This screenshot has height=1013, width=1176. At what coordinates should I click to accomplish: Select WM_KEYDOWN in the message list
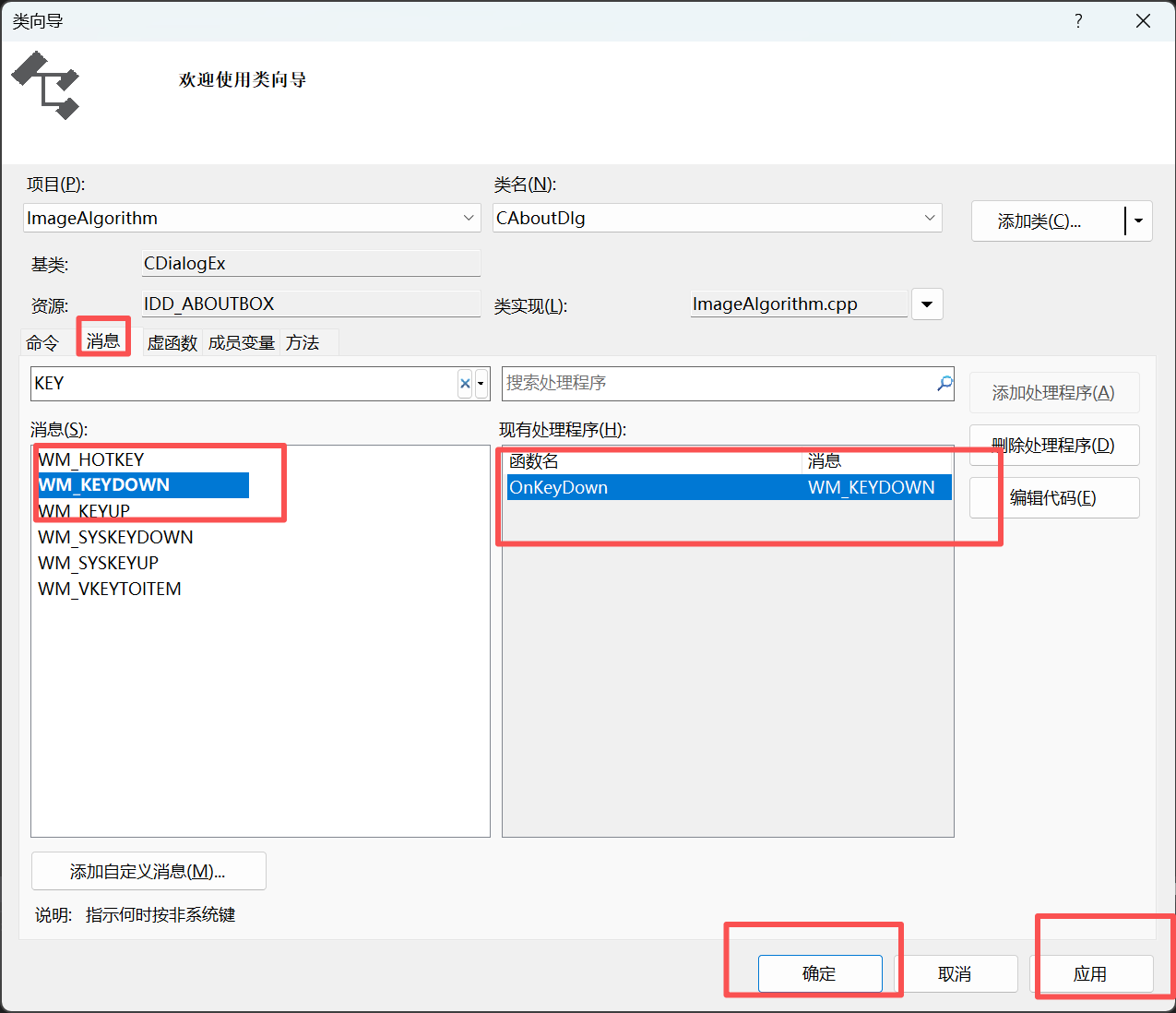(143, 485)
